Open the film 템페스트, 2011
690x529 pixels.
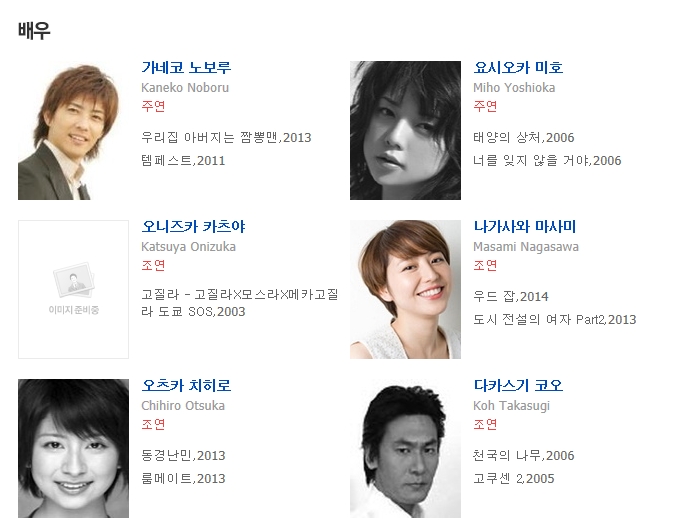183,161
